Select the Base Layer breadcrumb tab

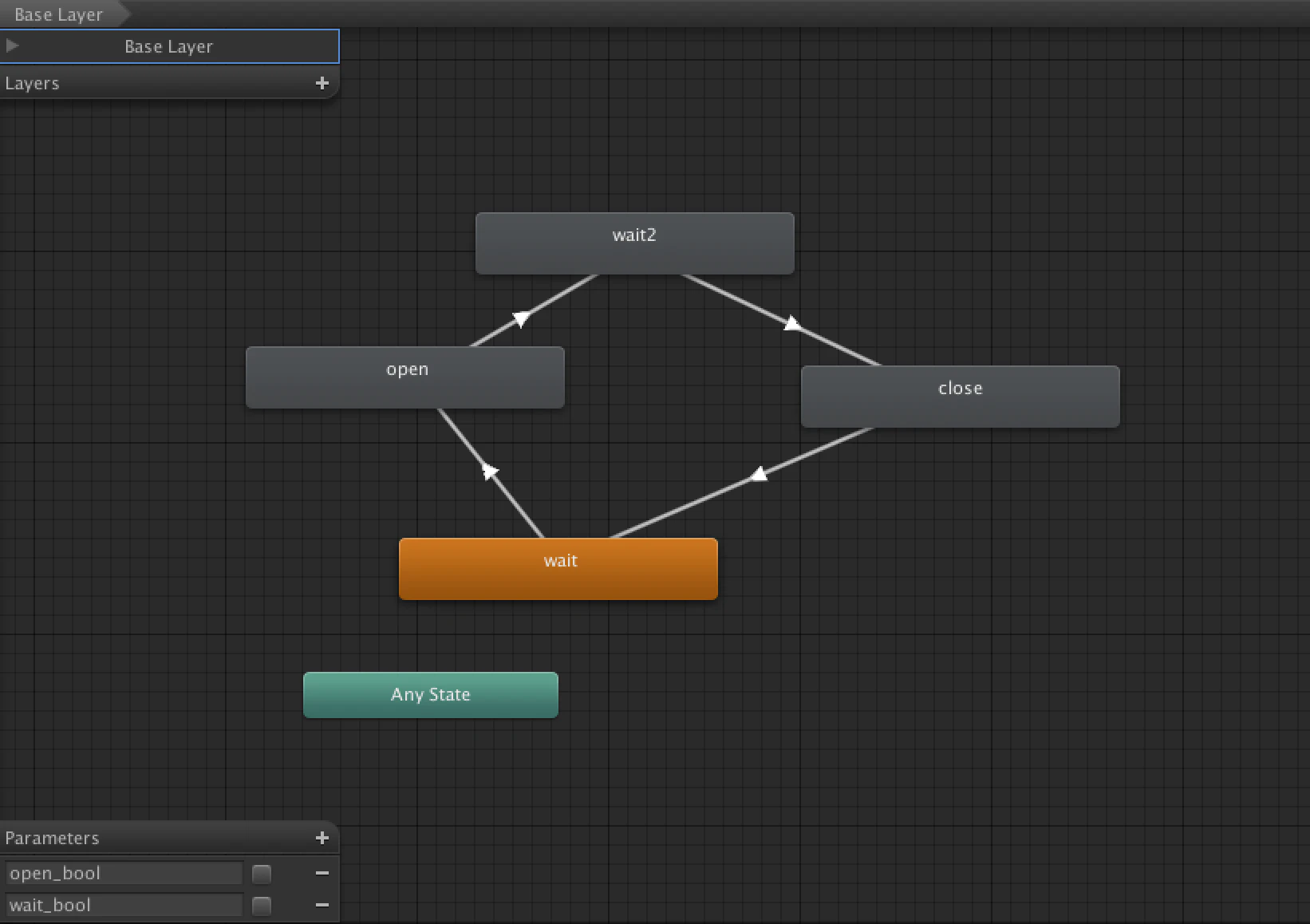[x=64, y=14]
